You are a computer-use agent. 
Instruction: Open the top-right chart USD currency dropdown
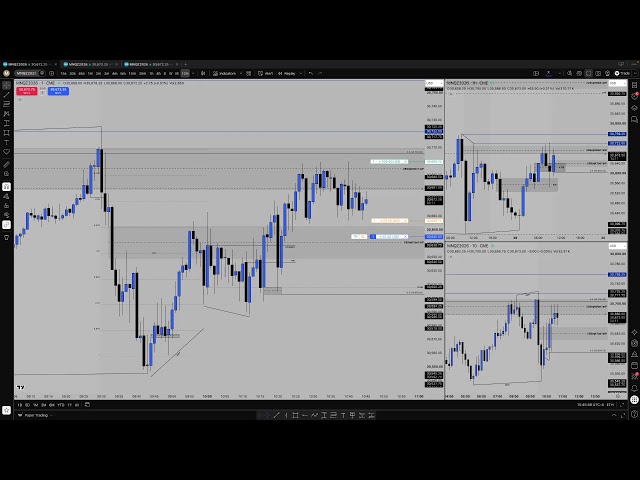tap(617, 83)
